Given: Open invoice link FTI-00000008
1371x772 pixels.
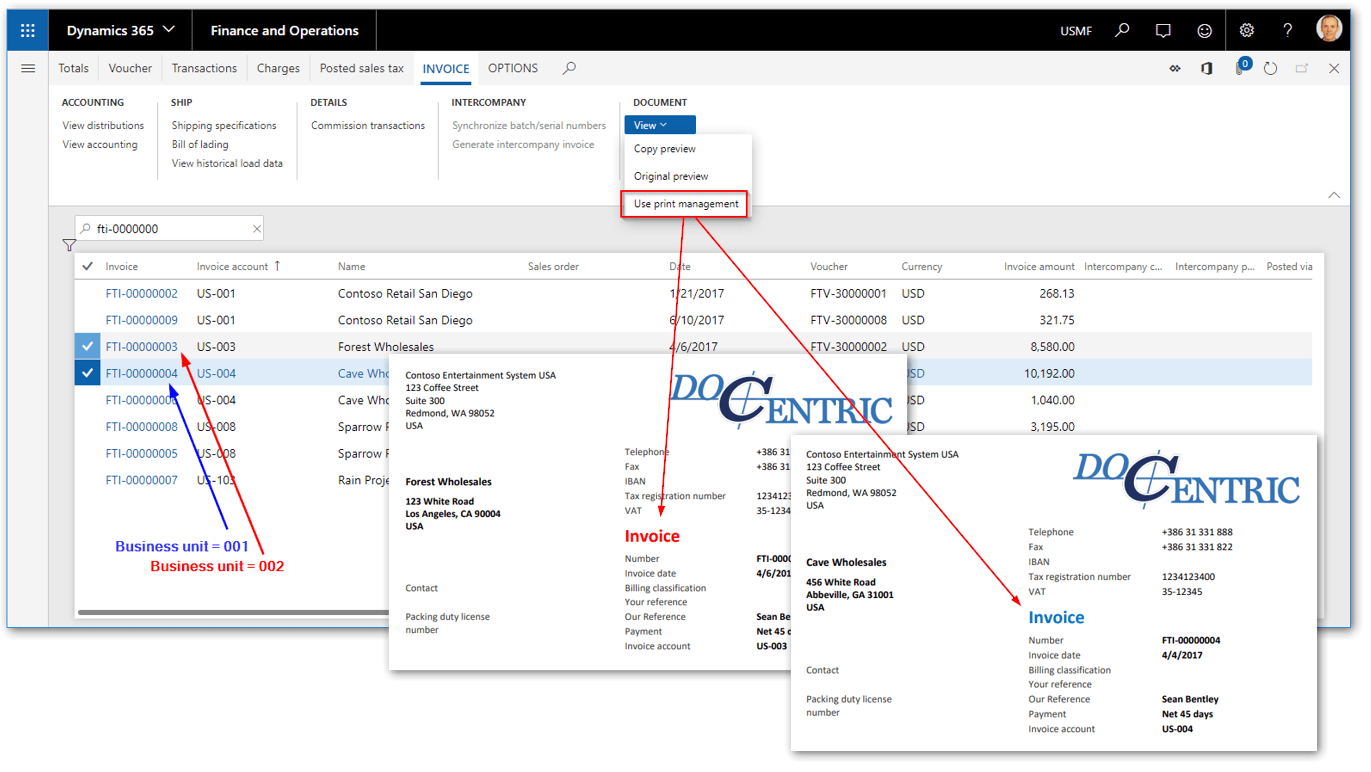Looking at the screenshot, I should pyautogui.click(x=142, y=426).
